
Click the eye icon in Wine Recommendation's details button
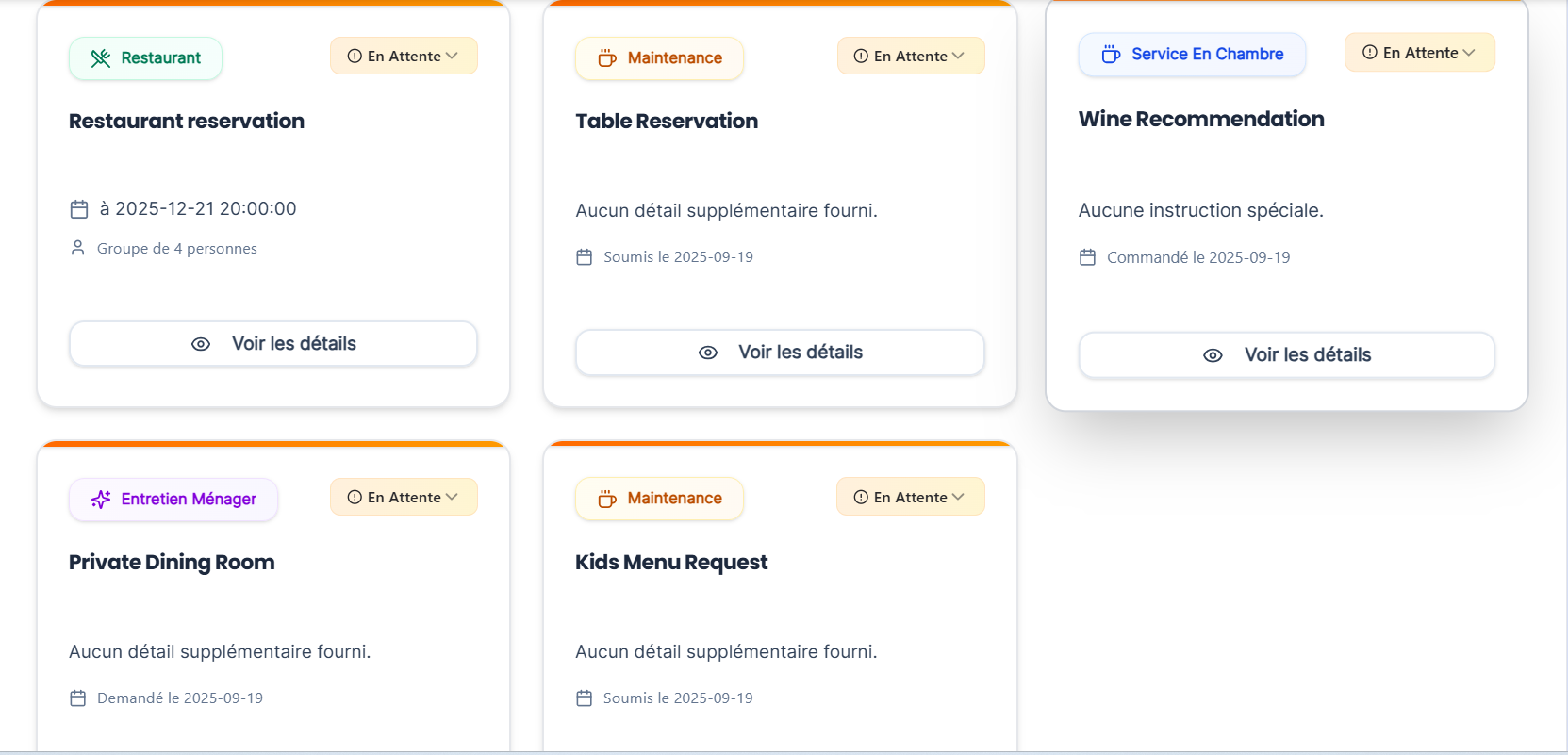point(1213,355)
